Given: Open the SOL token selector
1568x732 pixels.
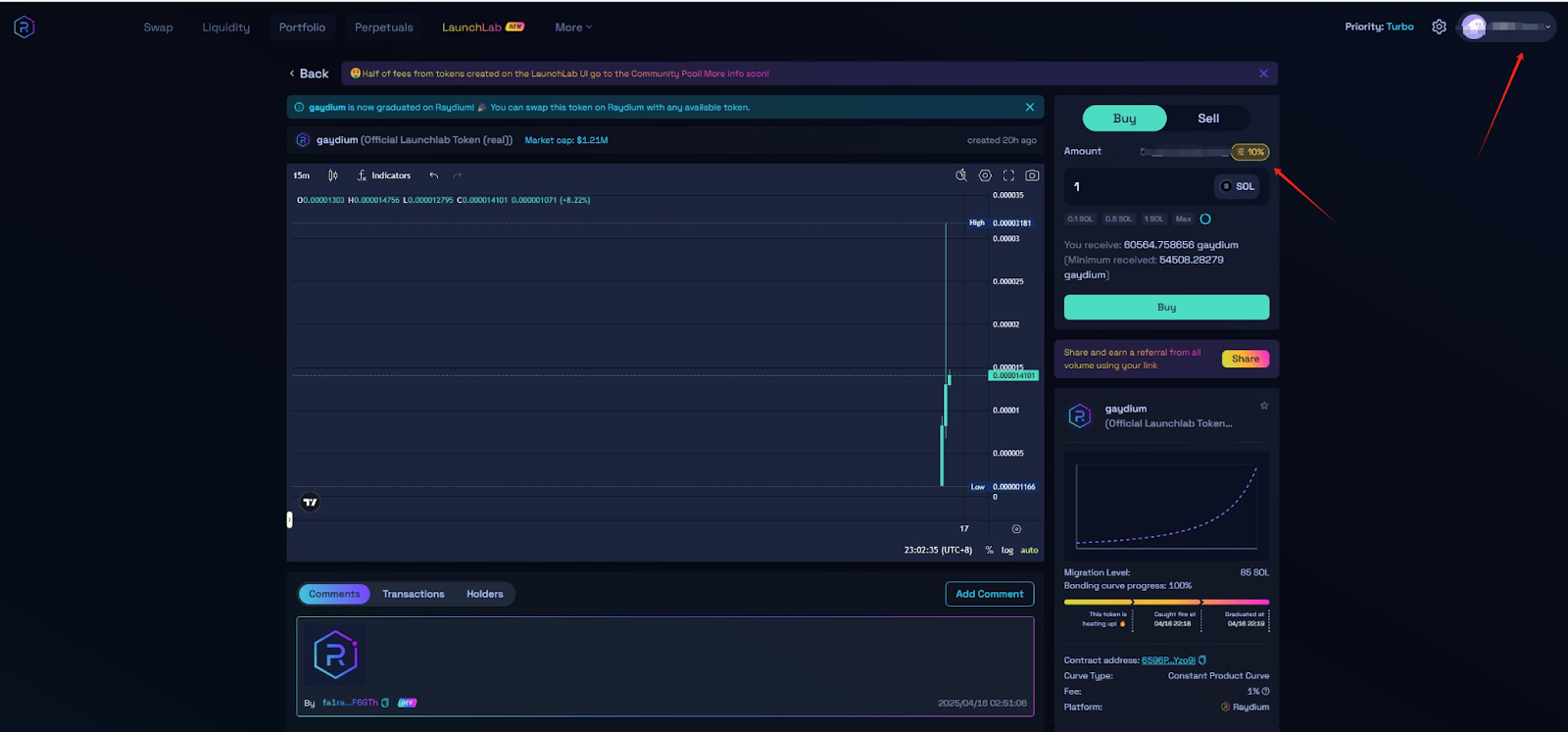Looking at the screenshot, I should point(1237,186).
